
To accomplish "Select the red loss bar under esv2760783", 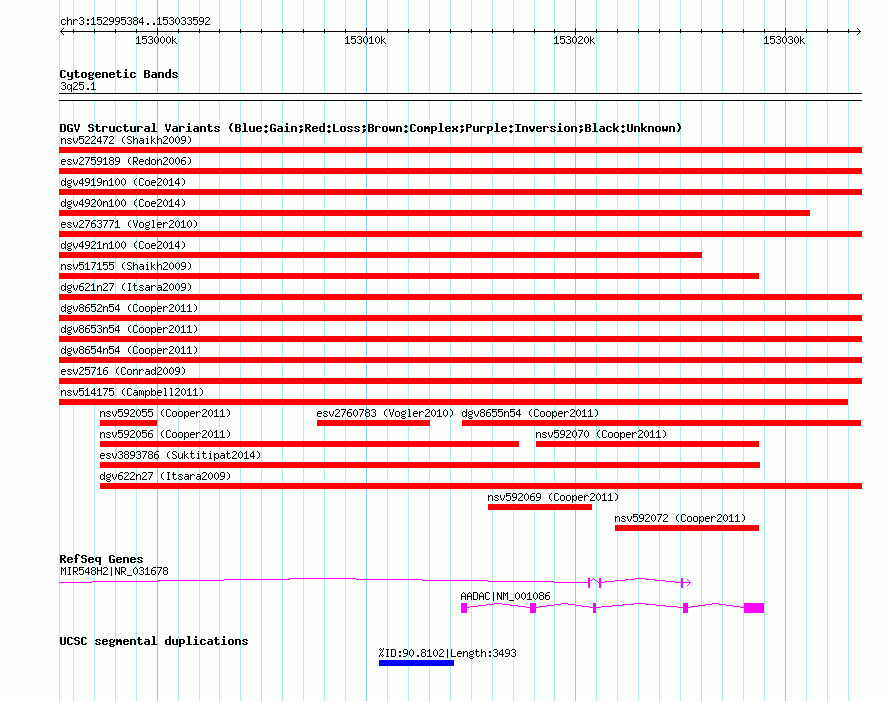I will click(x=373, y=423).
